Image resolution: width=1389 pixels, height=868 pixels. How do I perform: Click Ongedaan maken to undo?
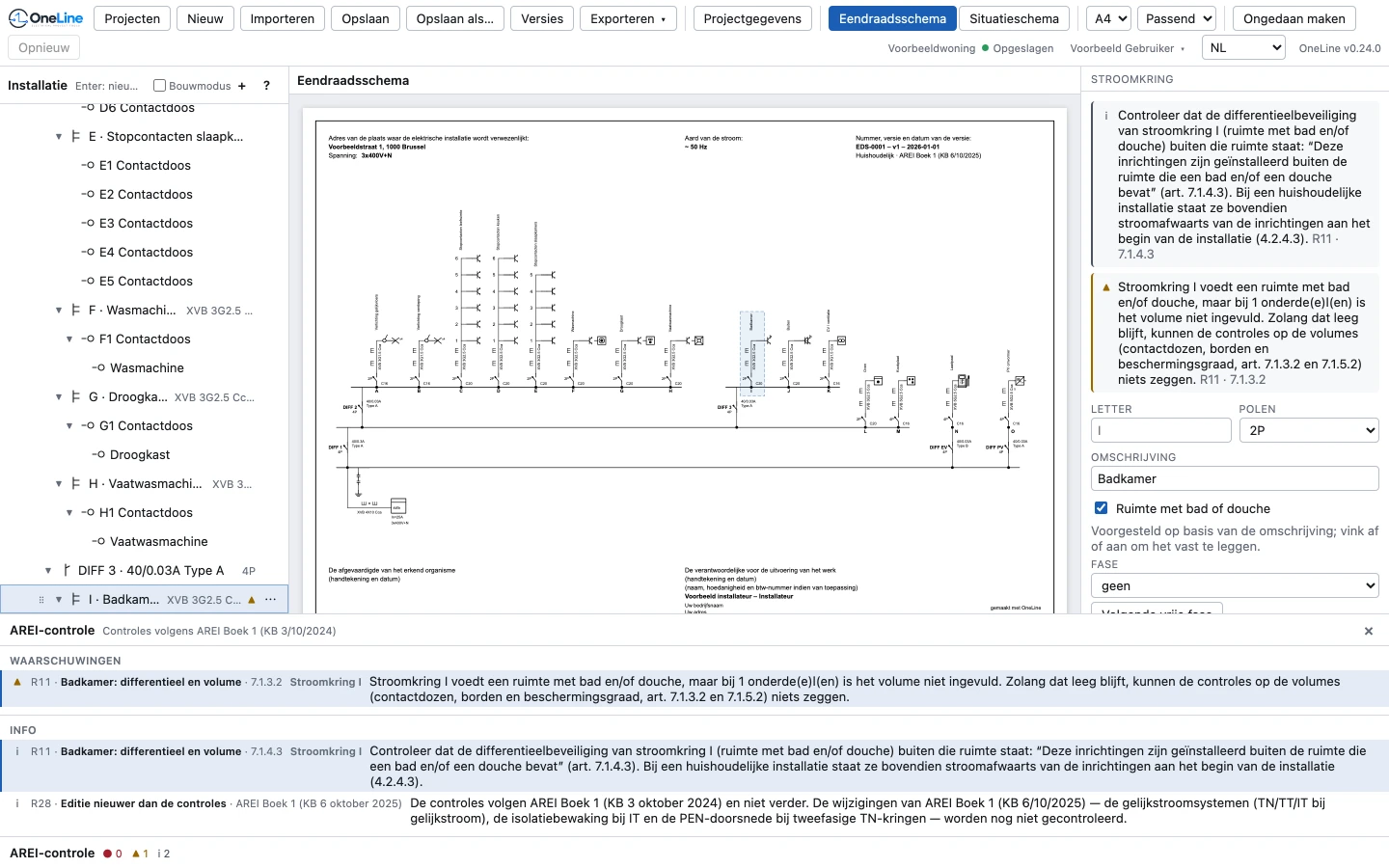1294,18
